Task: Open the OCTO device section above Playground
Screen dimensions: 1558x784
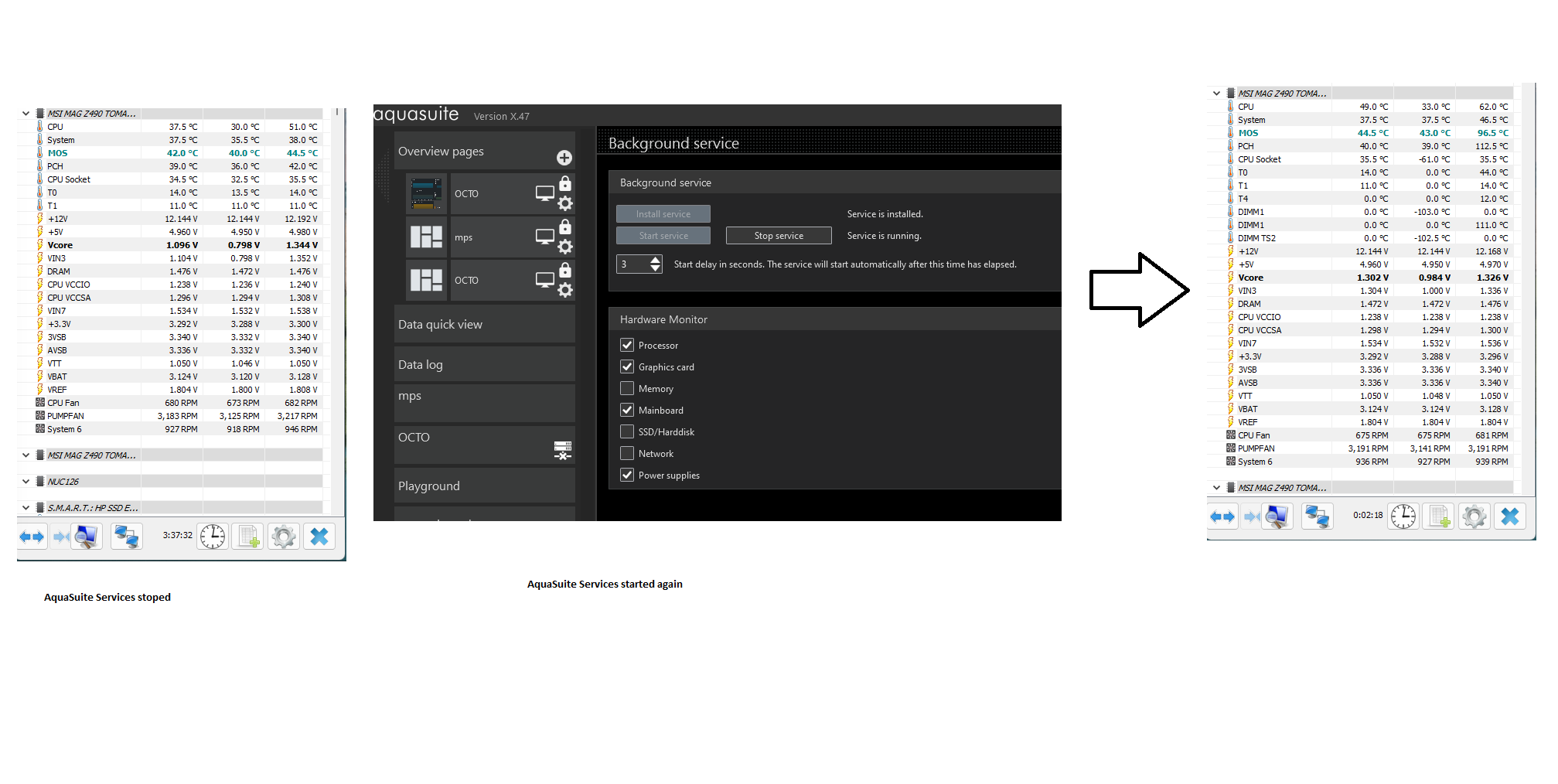Action: 484,445
